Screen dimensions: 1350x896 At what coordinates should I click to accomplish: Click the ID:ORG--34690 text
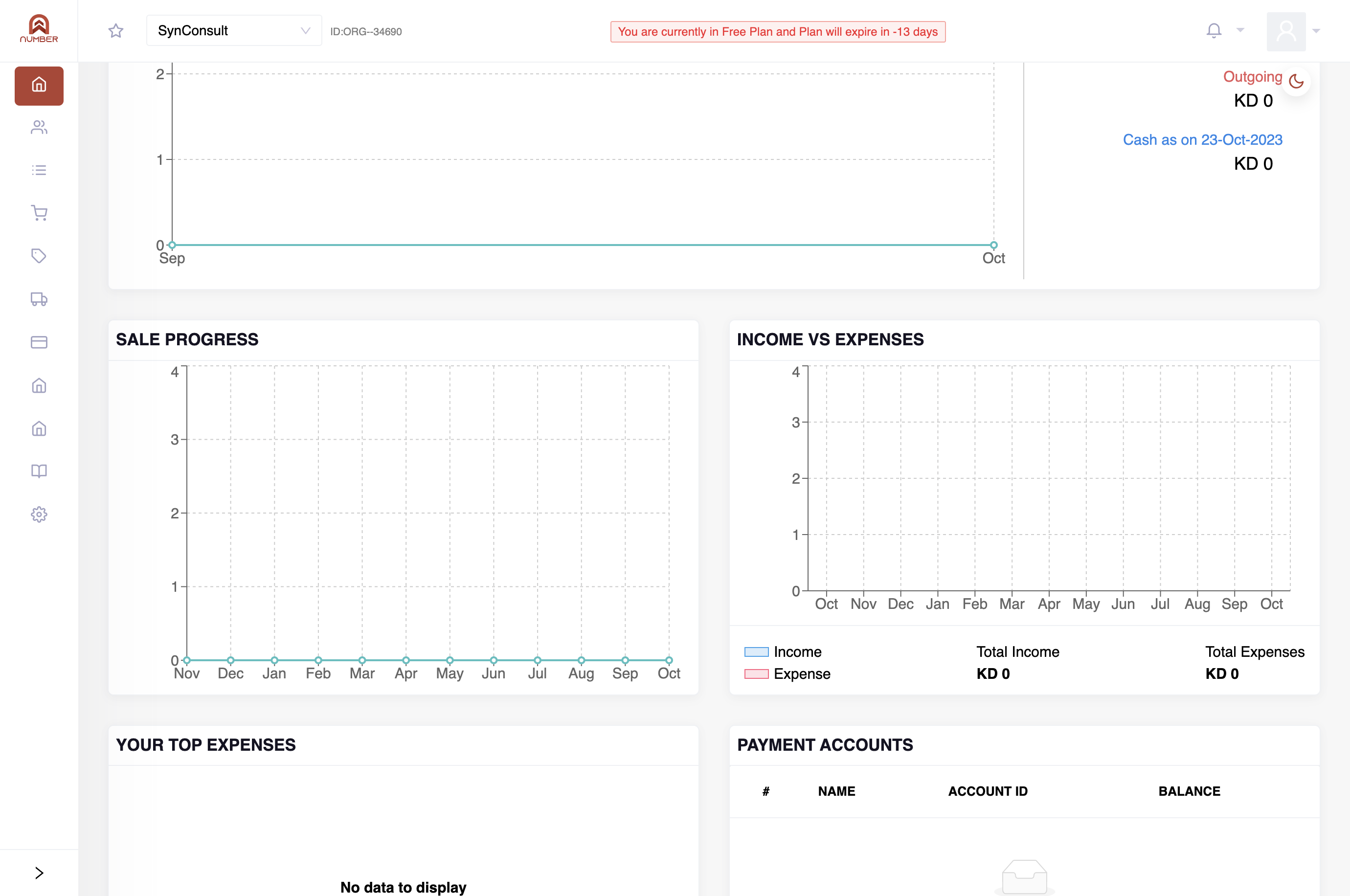tap(366, 31)
